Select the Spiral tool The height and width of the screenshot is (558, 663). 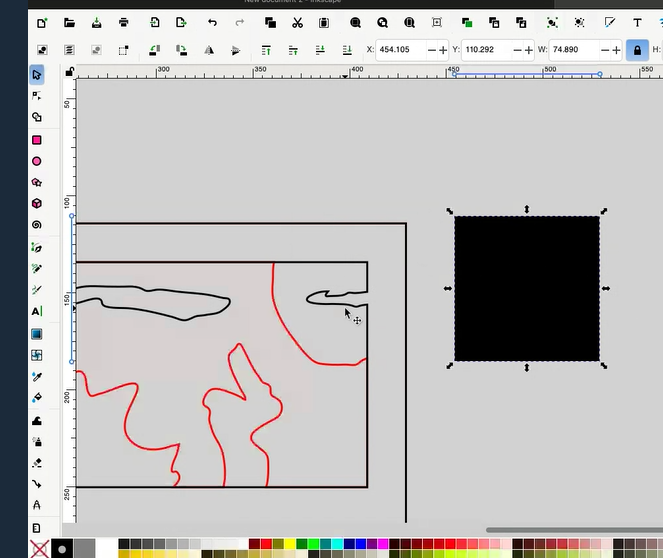click(37, 224)
